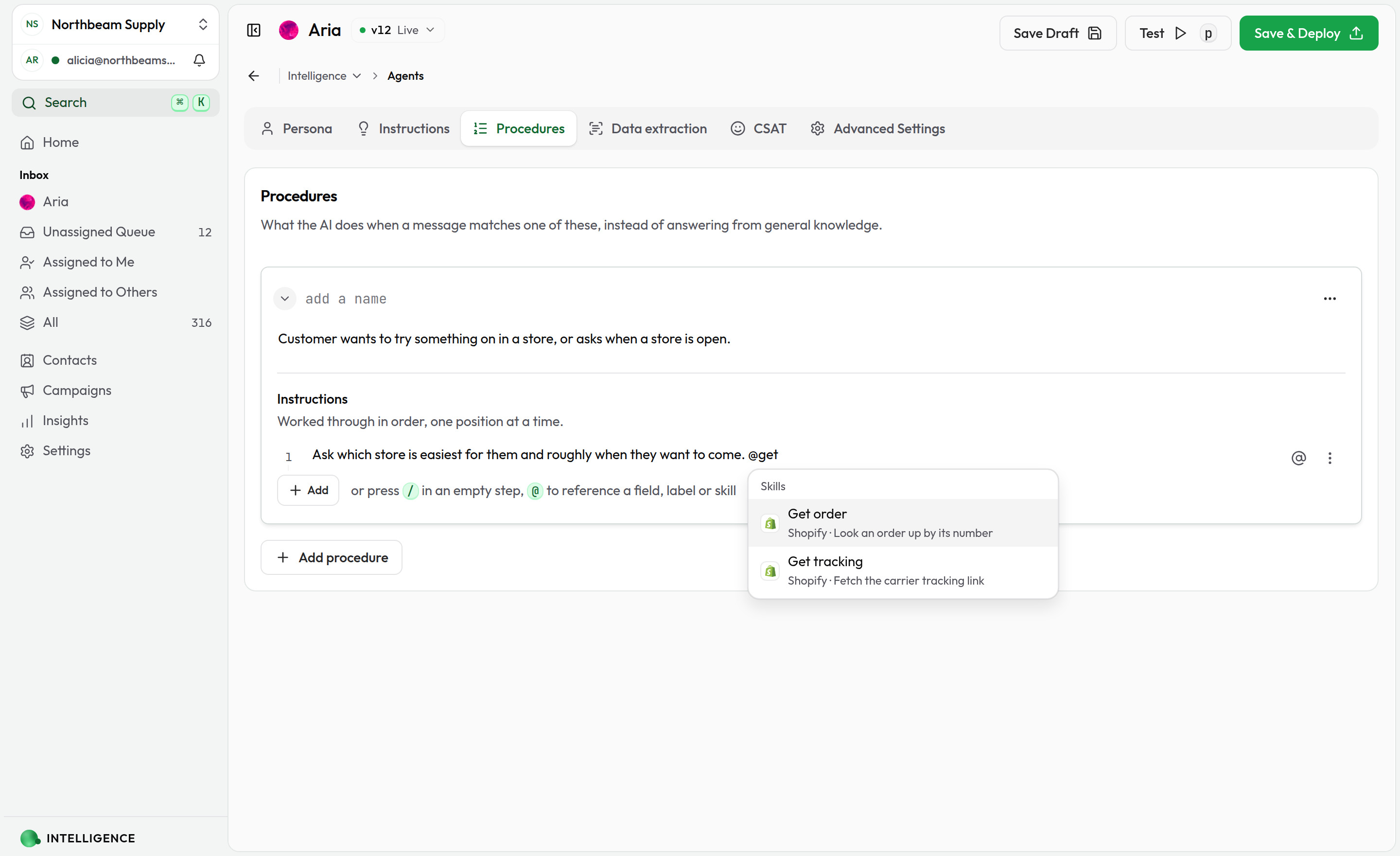Click the back arrow icon
This screenshot has height=856, width=1400.
coord(254,76)
